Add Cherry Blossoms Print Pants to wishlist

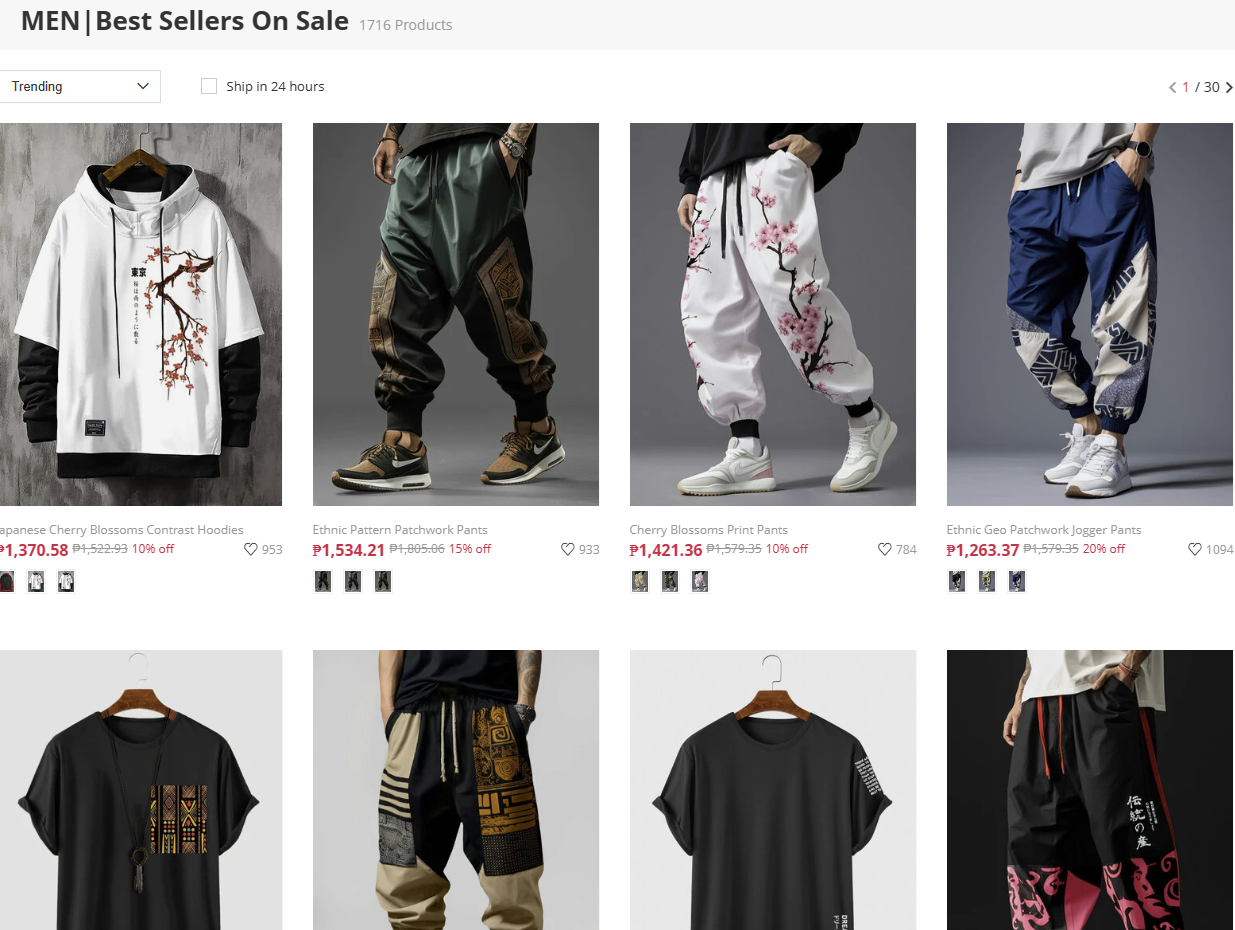pos(885,549)
